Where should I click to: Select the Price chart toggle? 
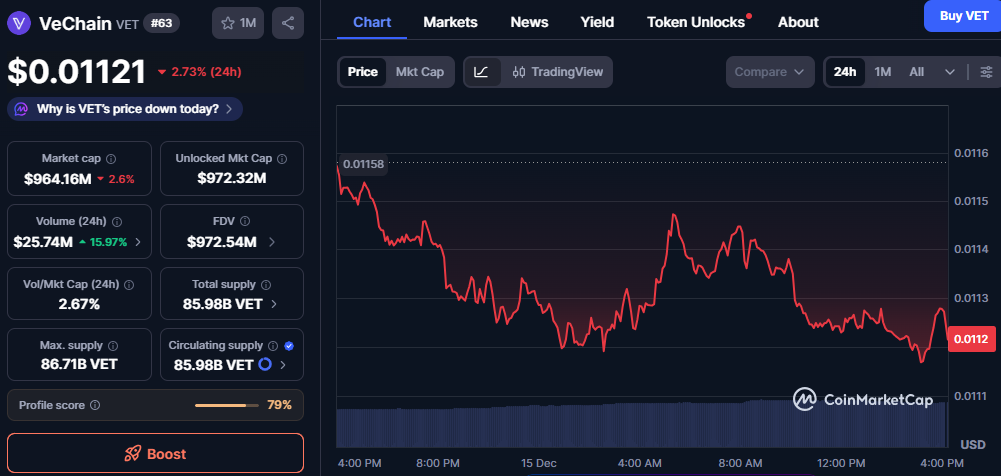click(362, 72)
